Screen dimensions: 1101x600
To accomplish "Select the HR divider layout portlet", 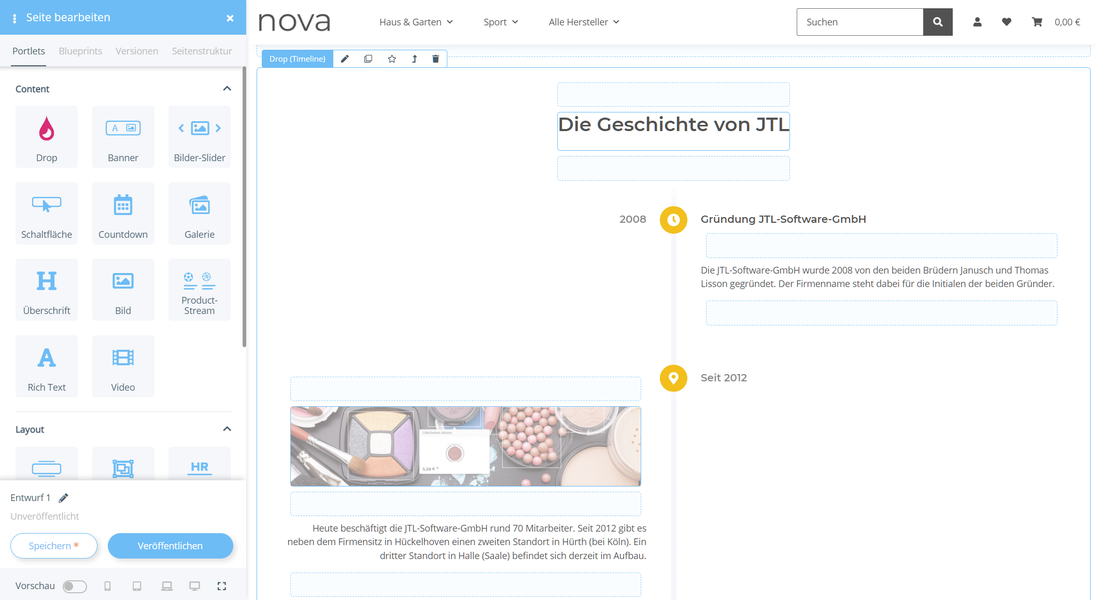I will (199, 464).
